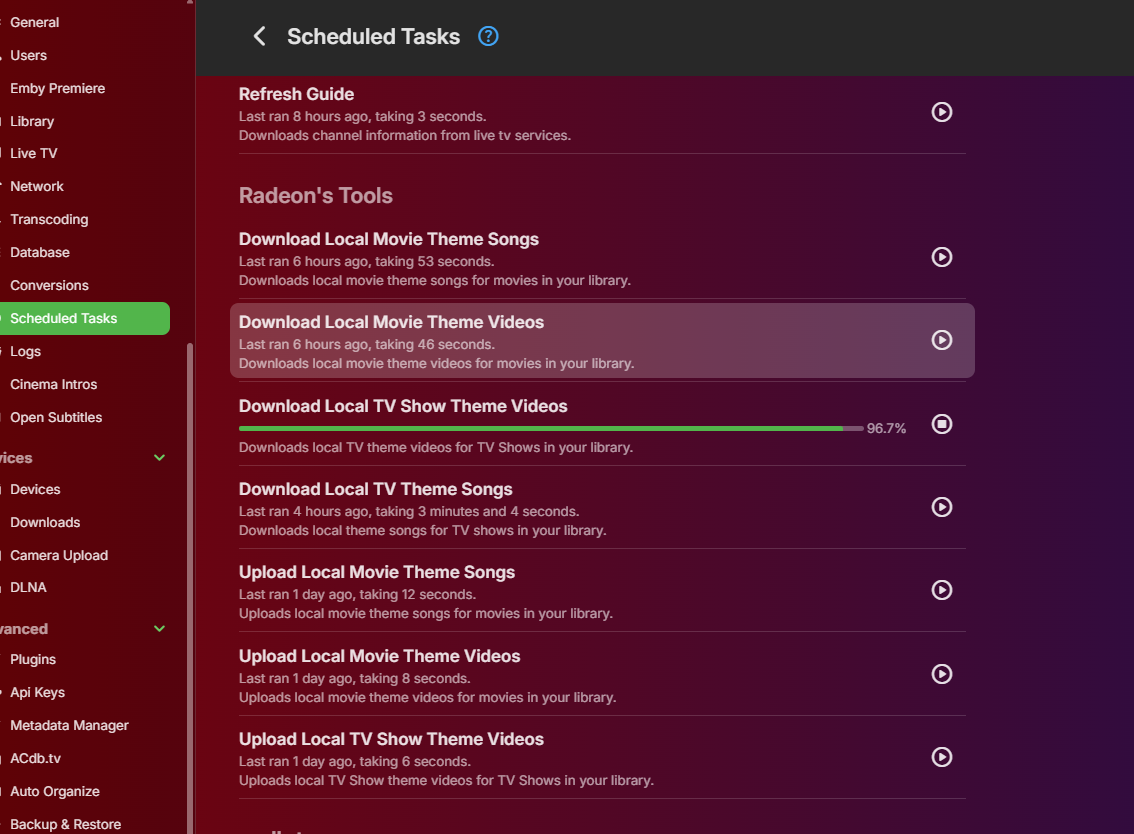This screenshot has height=834, width=1134.
Task: Open the Logs sidebar item
Action: click(26, 352)
